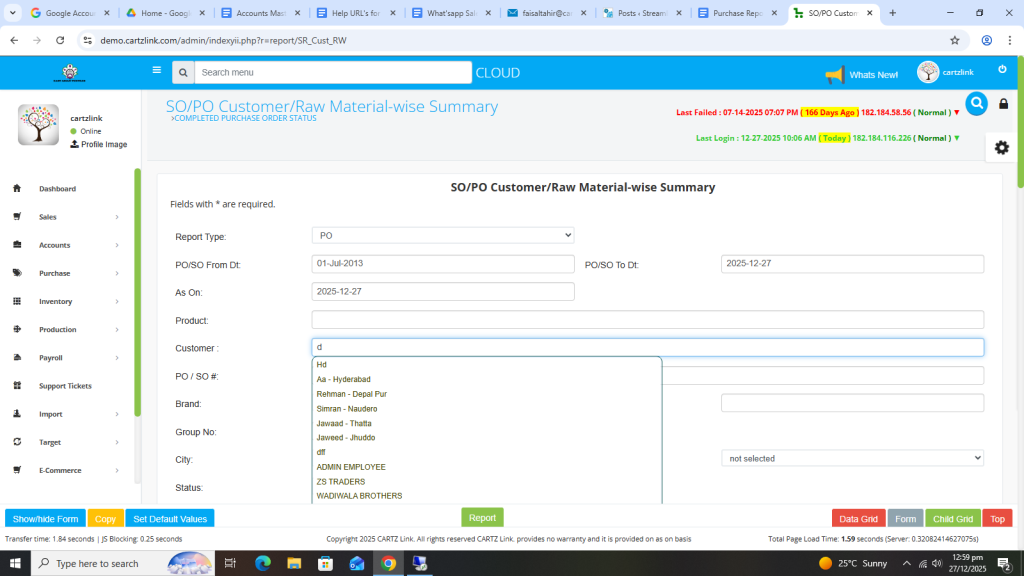Open Dashboard from the sidebar
This screenshot has width=1024, height=576.
57,189
